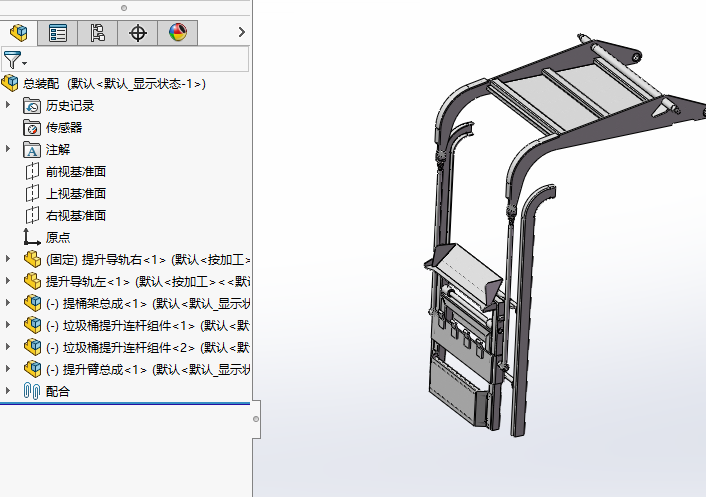This screenshot has width=706, height=497.
Task: Click the 右视基准面 plane icon
Action: click(x=32, y=216)
